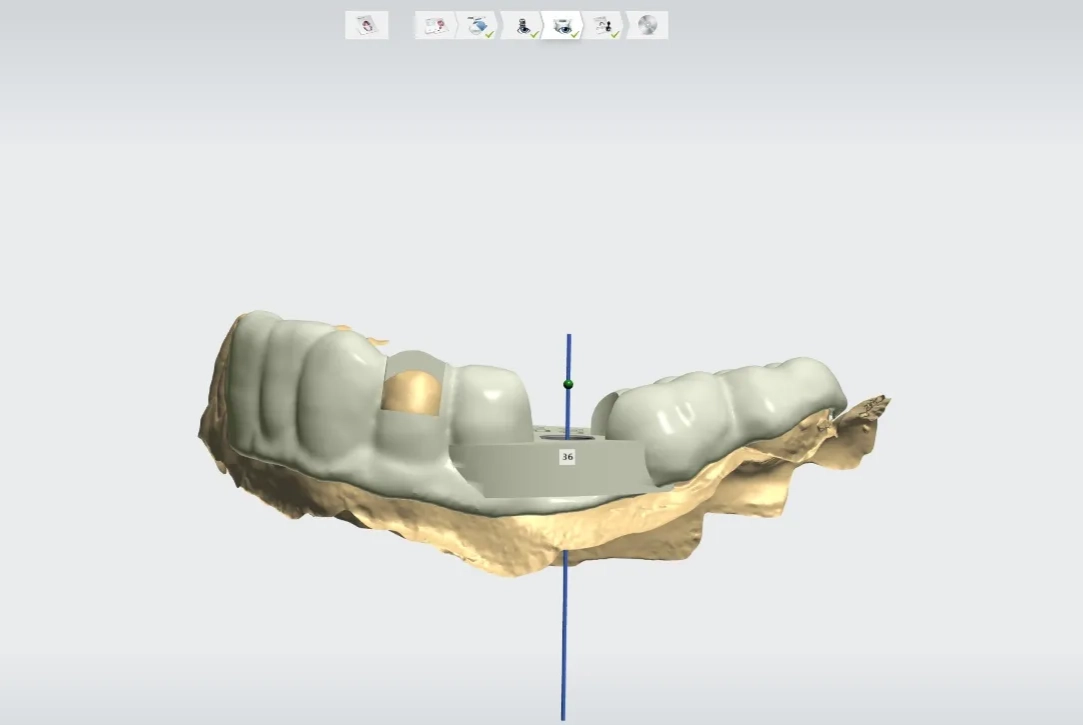This screenshot has width=1083, height=725.
Task: Open the patient case document icon
Action: click(367, 26)
